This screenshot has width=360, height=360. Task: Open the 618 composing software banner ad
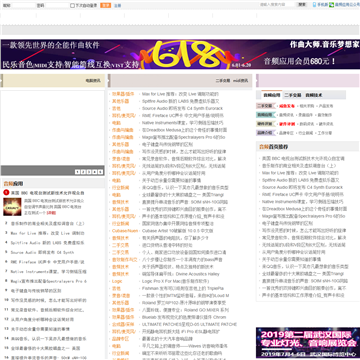point(180,54)
